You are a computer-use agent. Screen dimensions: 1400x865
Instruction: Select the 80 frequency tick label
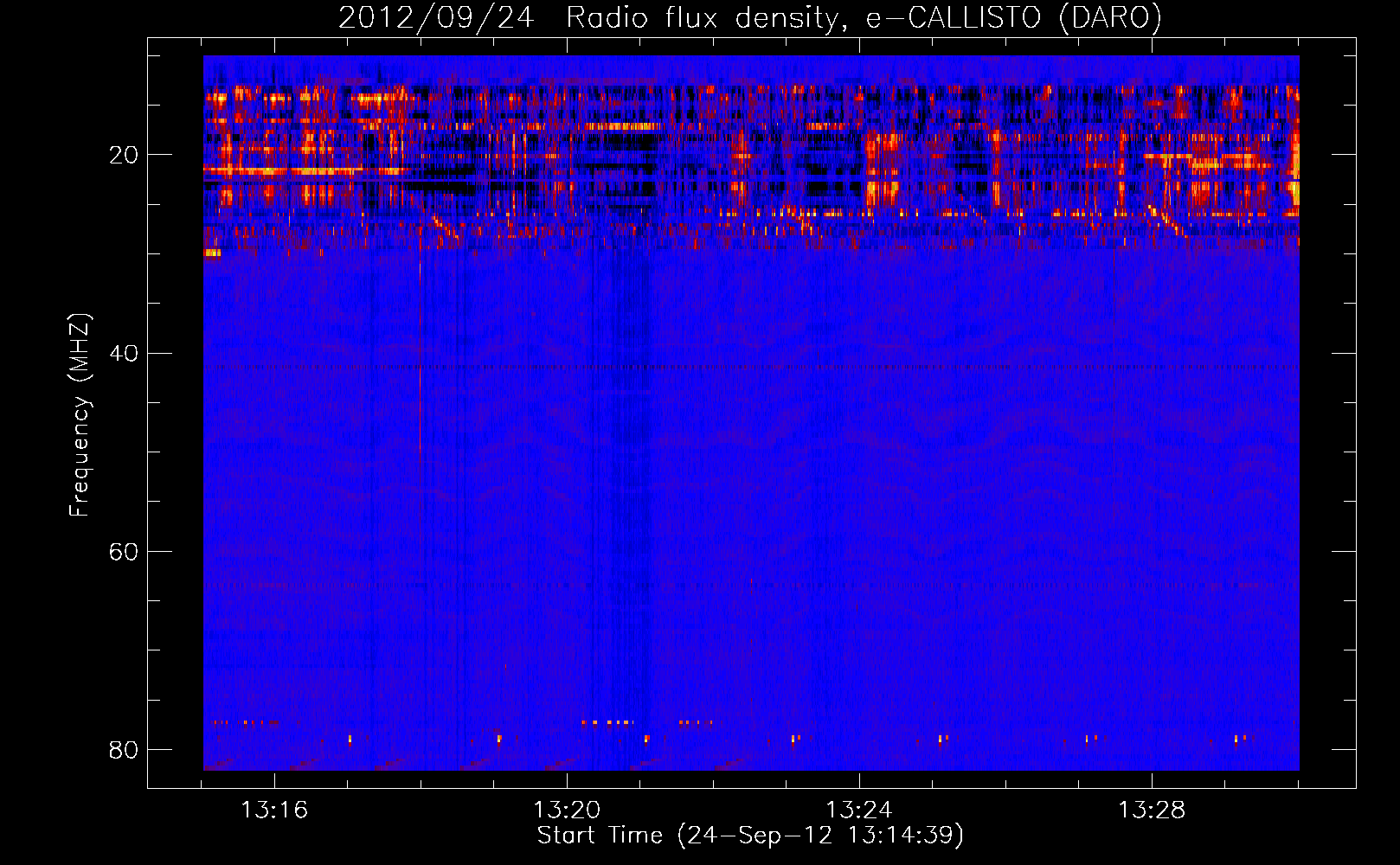point(124,749)
